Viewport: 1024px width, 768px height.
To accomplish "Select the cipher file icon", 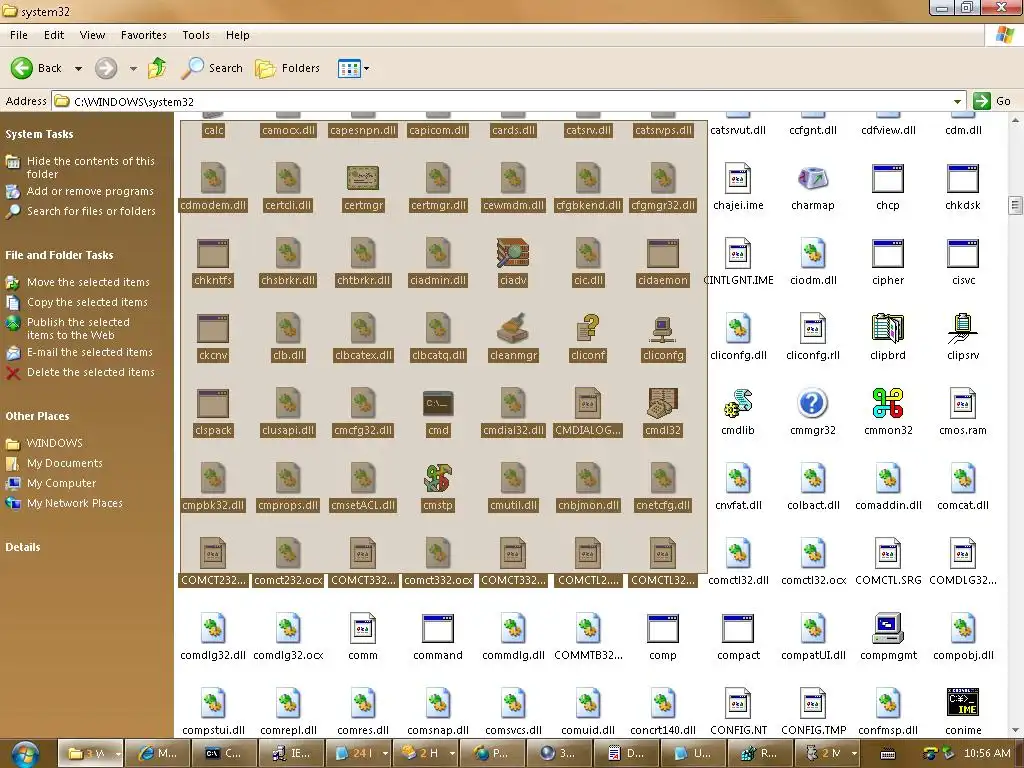I will click(888, 253).
